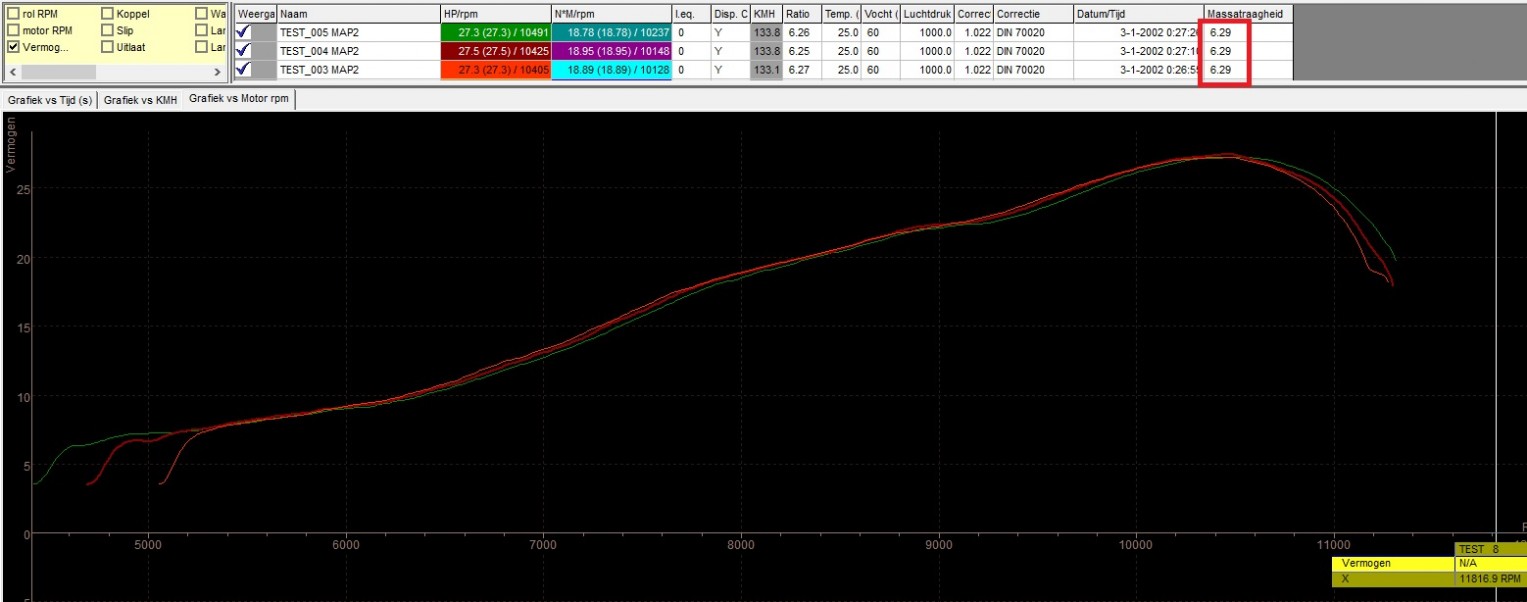1527x602 pixels.
Task: Open the Grafiek vs KMH tab
Action: (141, 101)
